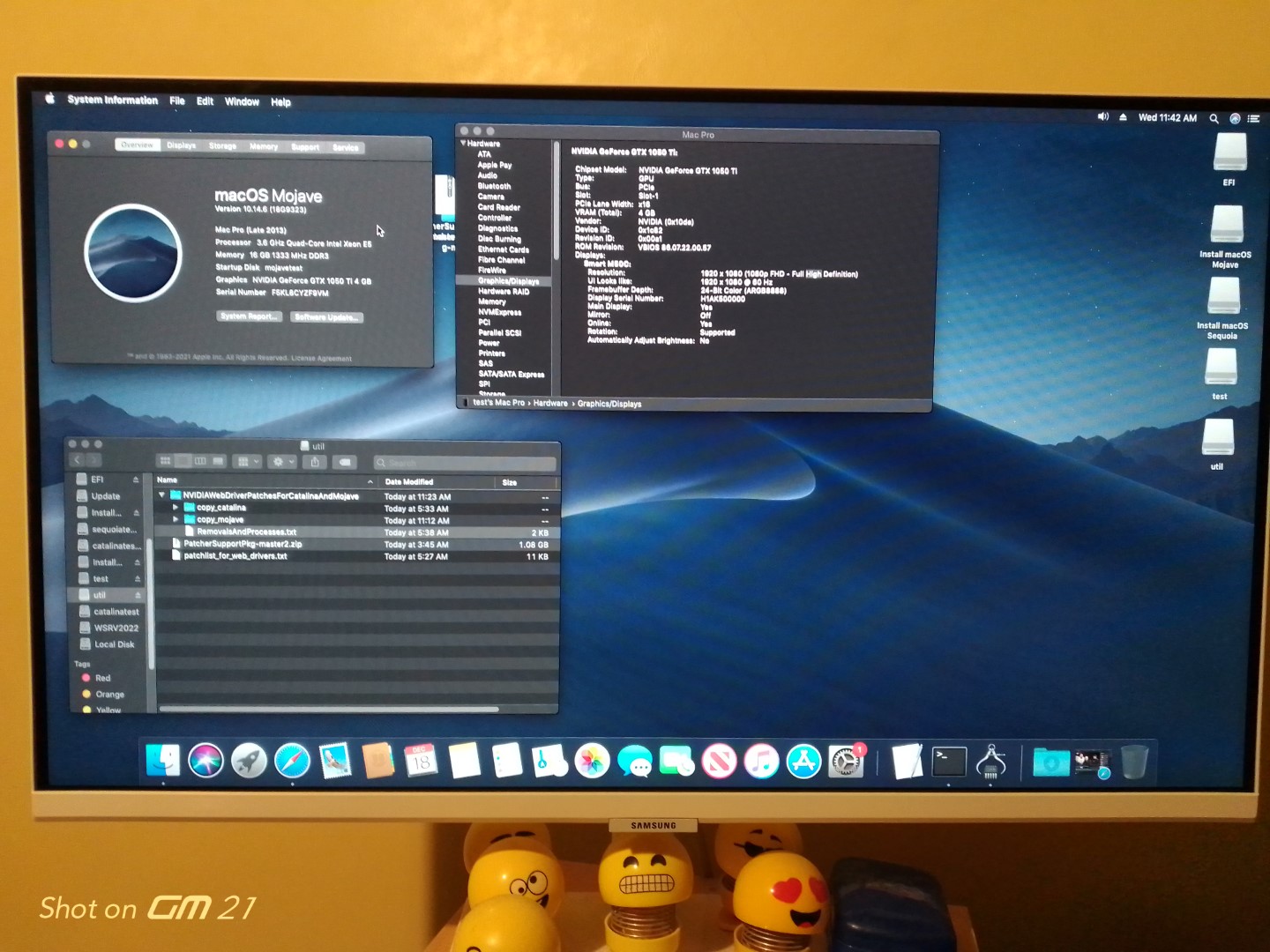1270x952 pixels.
Task: Click the Software Update button
Action: point(325,316)
